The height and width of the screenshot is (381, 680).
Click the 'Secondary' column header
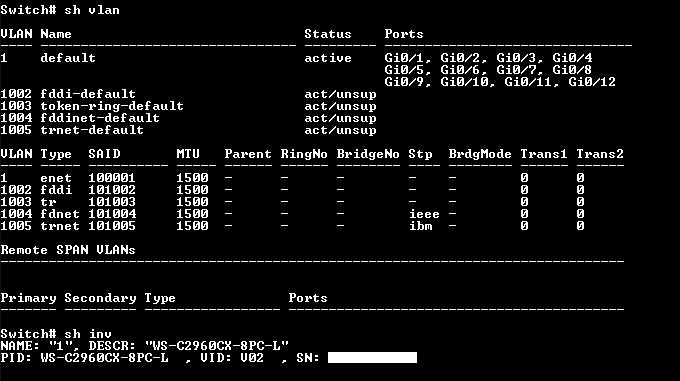tap(100, 298)
